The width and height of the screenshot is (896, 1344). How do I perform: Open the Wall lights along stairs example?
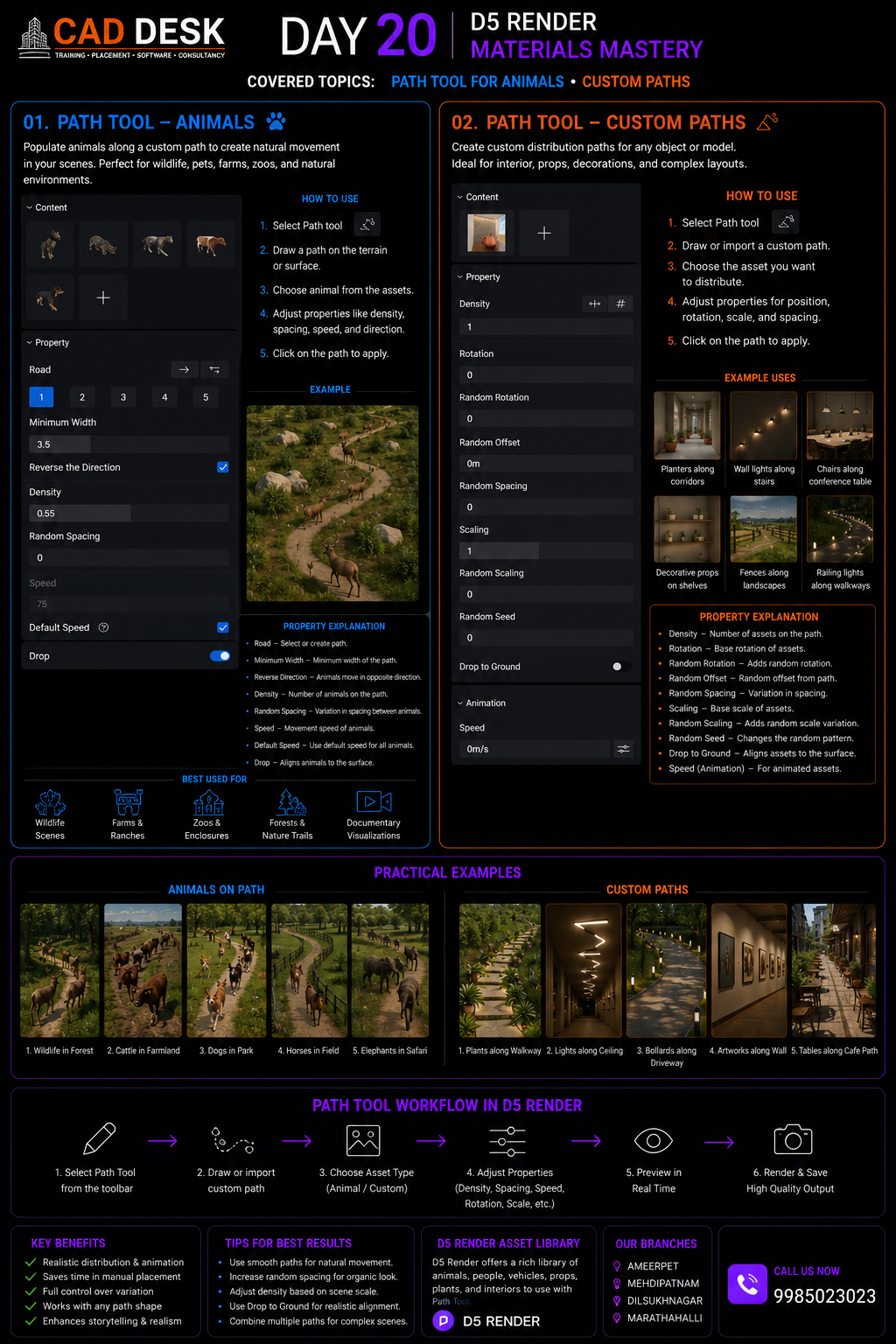coord(764,425)
